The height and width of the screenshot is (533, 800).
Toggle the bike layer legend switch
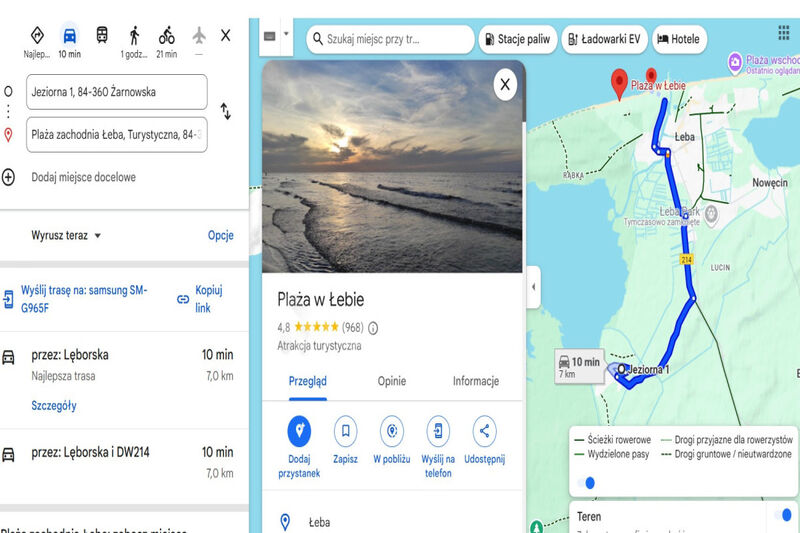[586, 483]
